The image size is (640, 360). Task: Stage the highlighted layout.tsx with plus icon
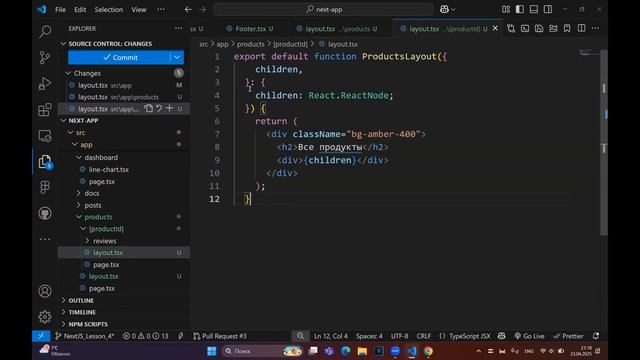[x=169, y=108]
